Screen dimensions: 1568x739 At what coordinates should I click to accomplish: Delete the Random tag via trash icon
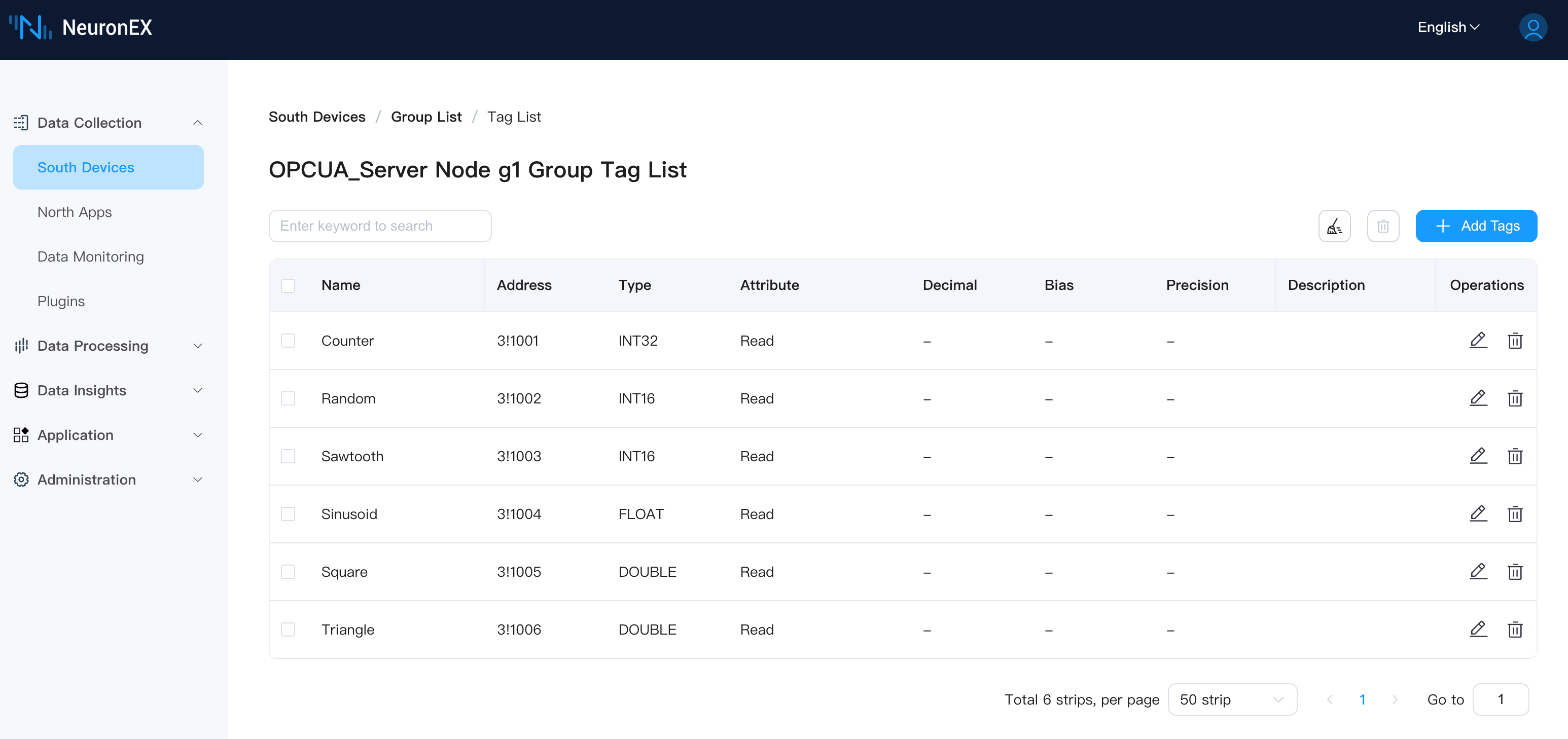1514,398
